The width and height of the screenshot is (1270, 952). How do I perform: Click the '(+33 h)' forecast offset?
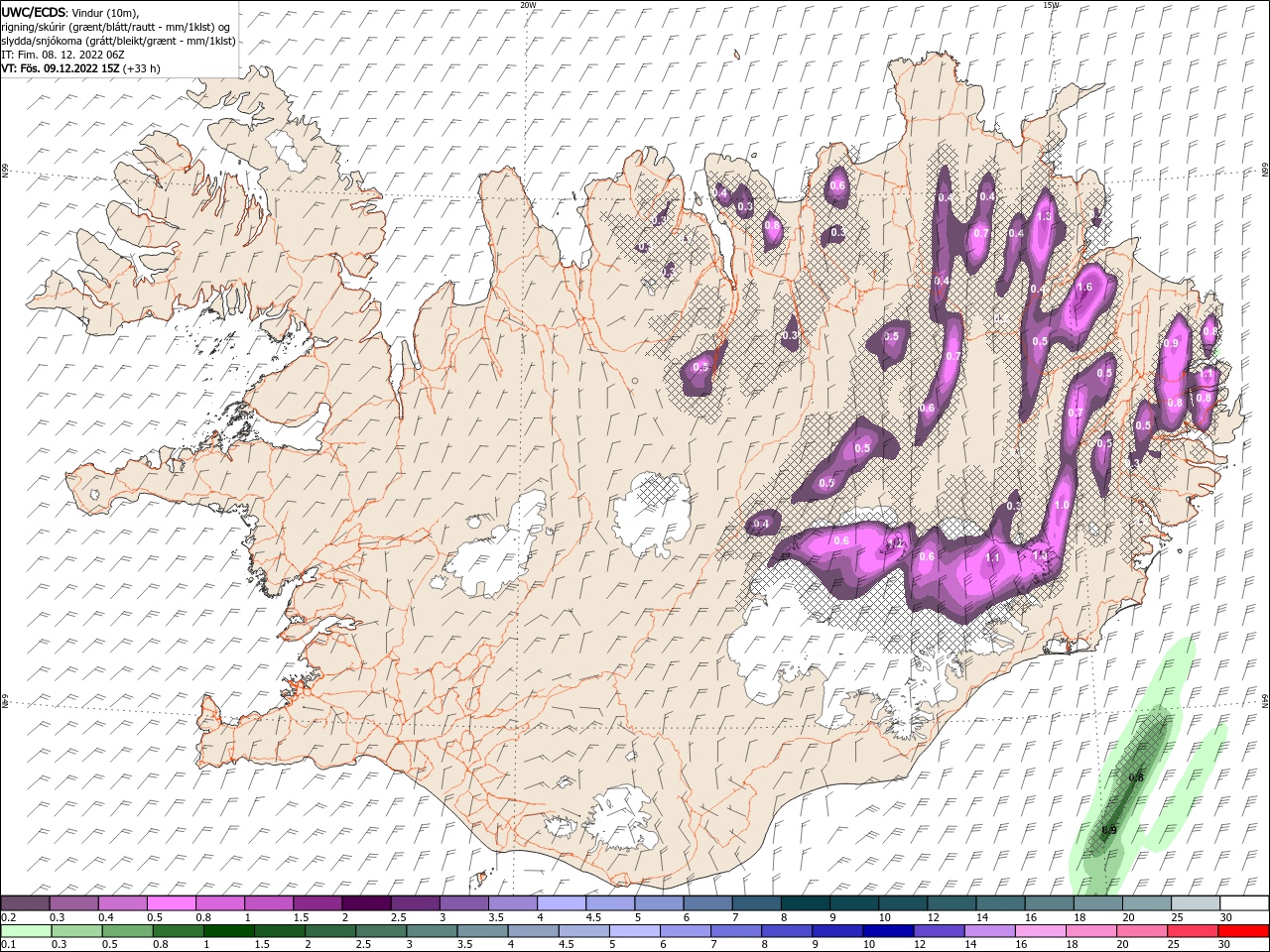[141, 68]
